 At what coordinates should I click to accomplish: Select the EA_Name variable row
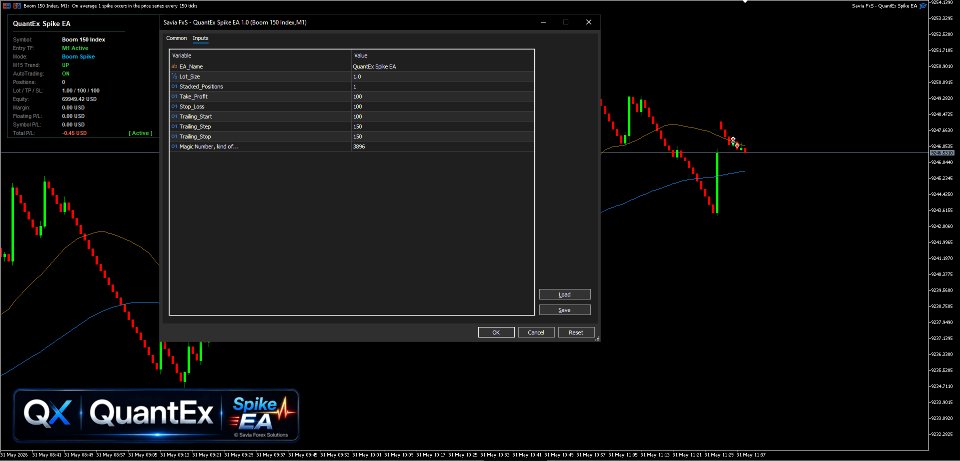point(352,66)
